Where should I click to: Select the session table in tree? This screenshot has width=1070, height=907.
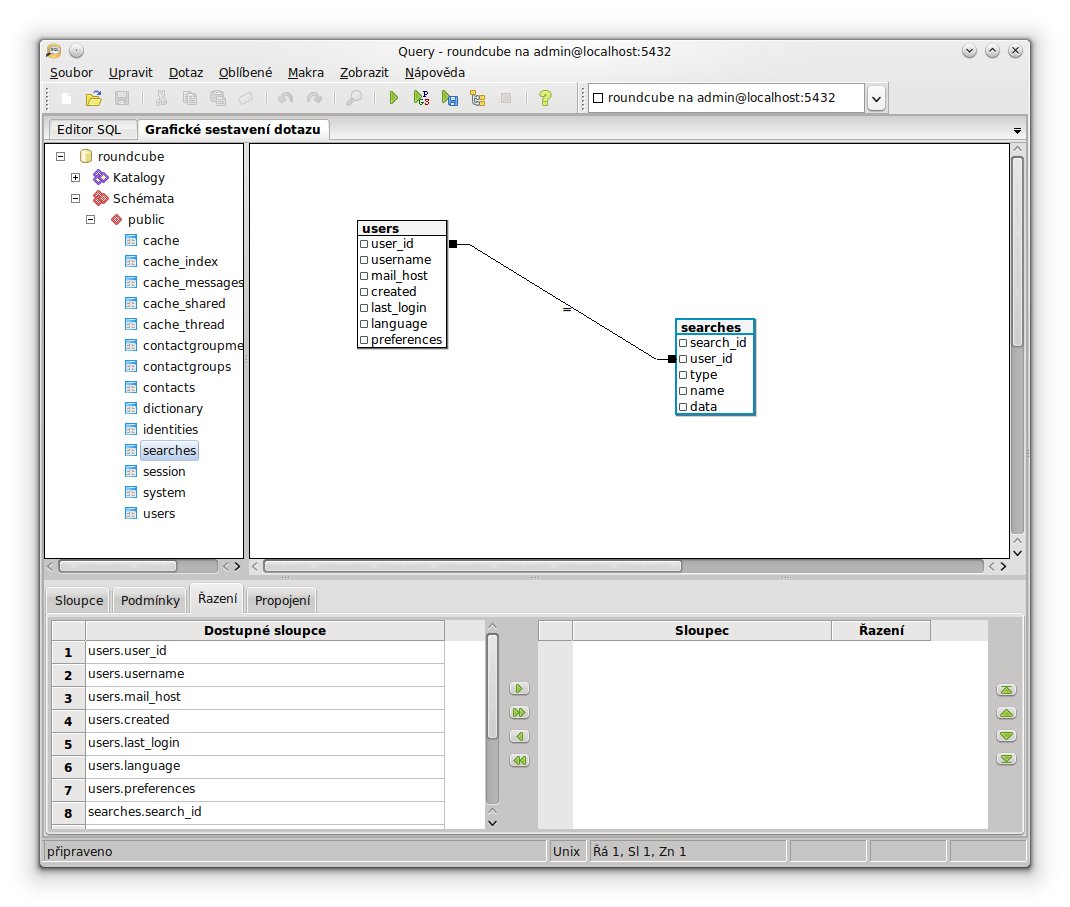coord(164,472)
